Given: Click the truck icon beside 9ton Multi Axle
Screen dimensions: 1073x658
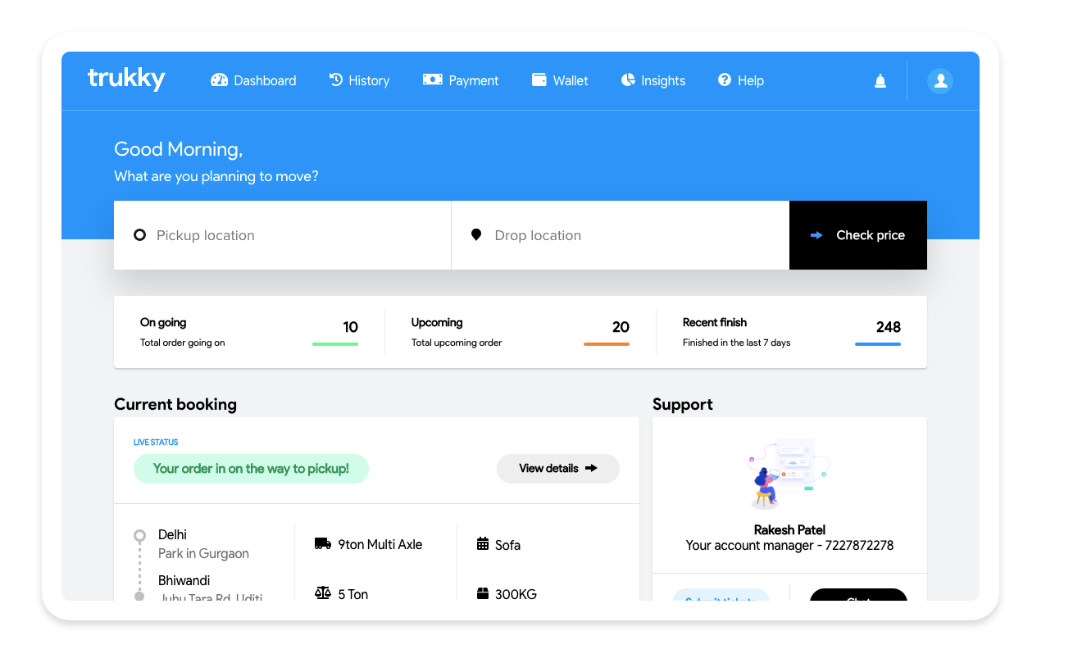Looking at the screenshot, I should [x=323, y=544].
